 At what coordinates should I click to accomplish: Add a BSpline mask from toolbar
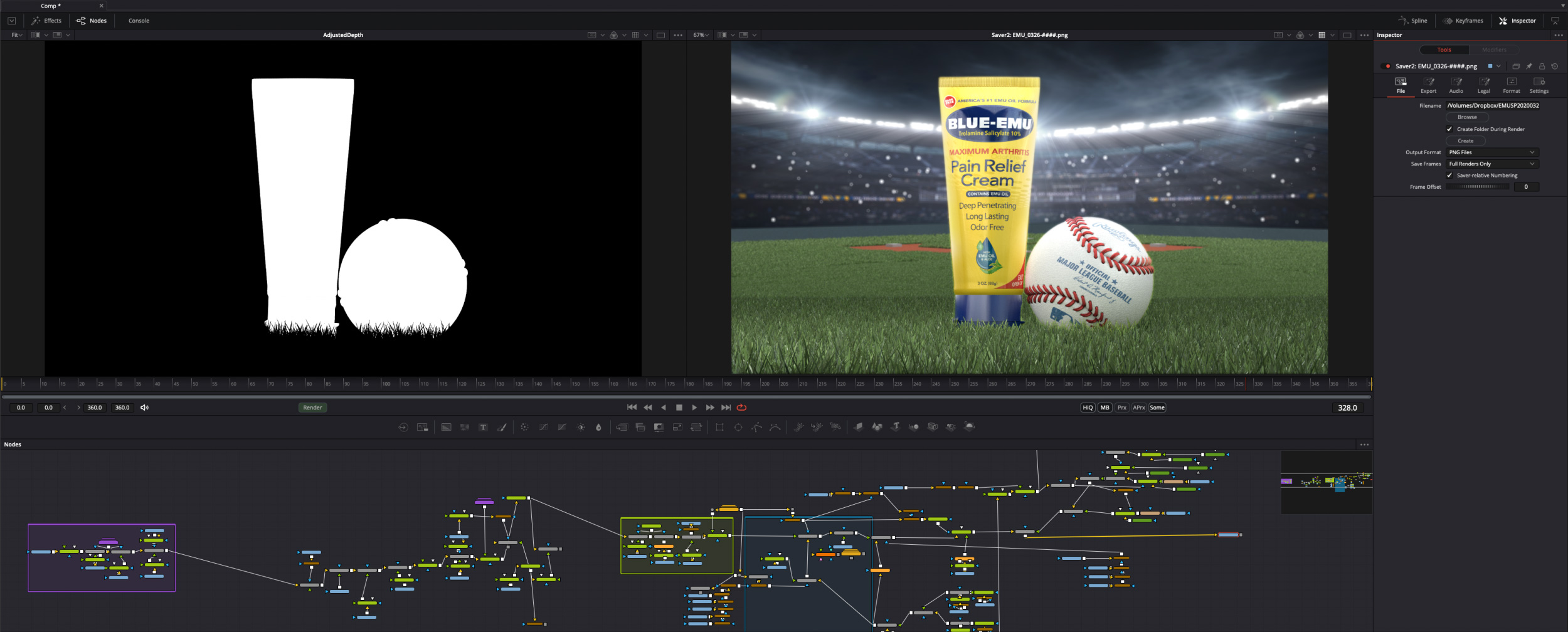tap(775, 427)
